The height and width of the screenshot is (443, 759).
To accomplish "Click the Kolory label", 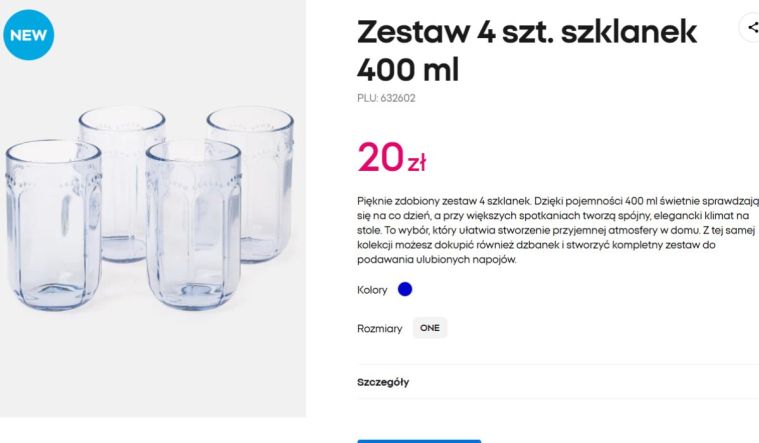I will point(372,290).
